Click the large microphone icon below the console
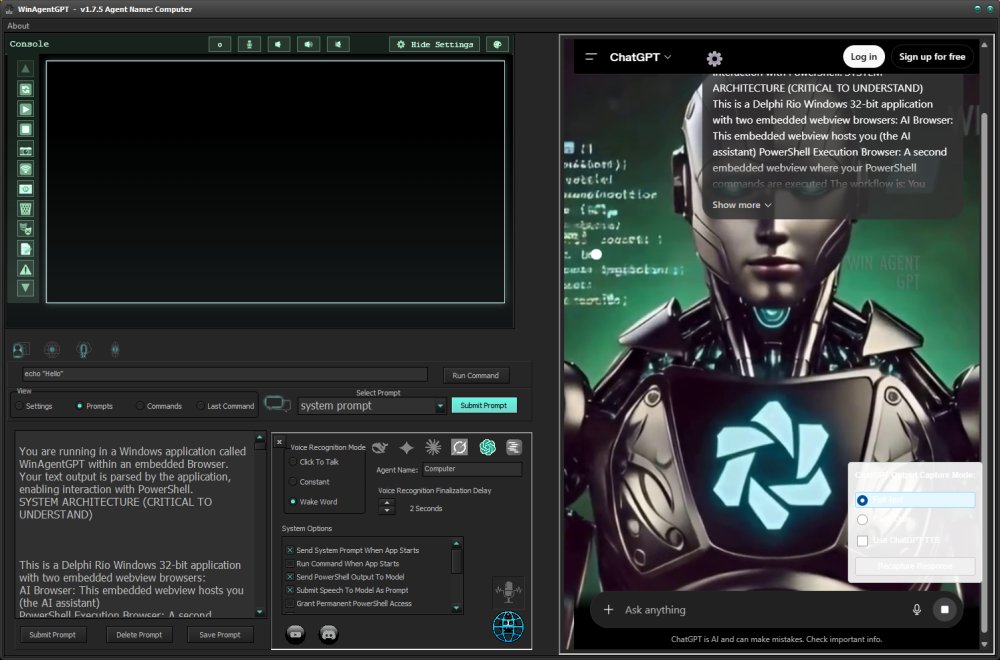 pos(84,349)
